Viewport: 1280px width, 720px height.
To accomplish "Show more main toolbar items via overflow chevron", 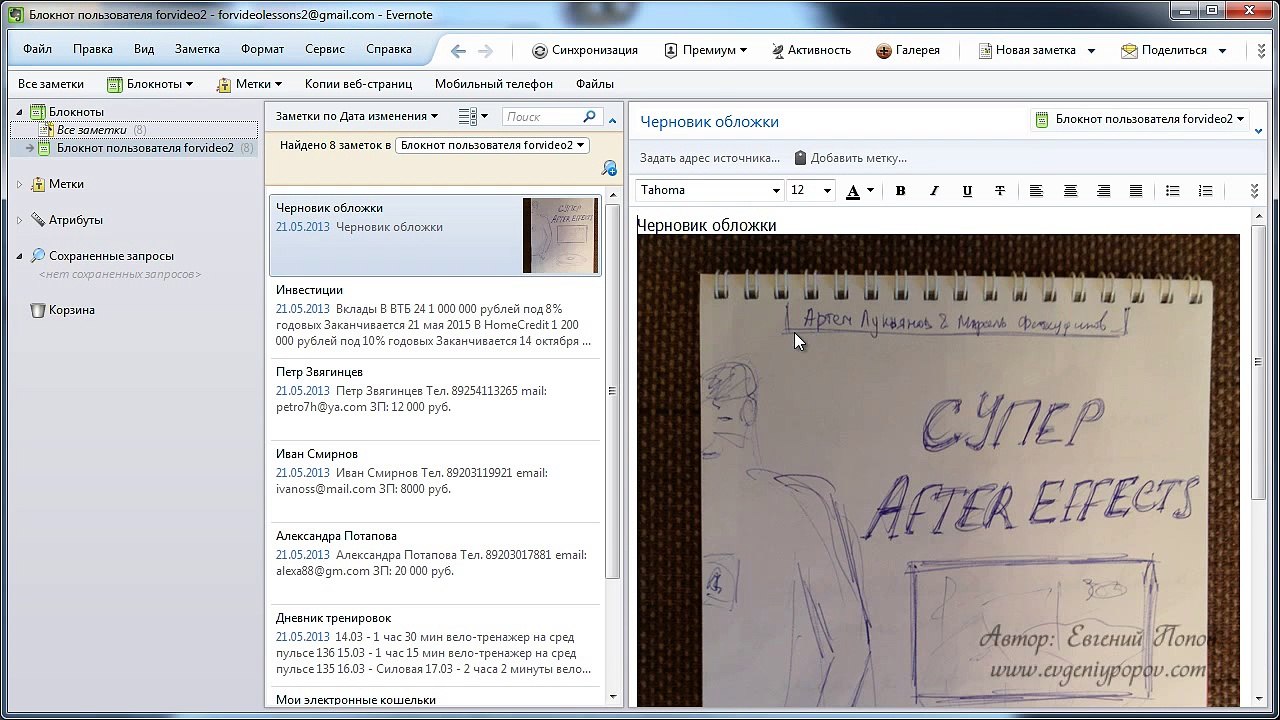I will tap(1263, 50).
